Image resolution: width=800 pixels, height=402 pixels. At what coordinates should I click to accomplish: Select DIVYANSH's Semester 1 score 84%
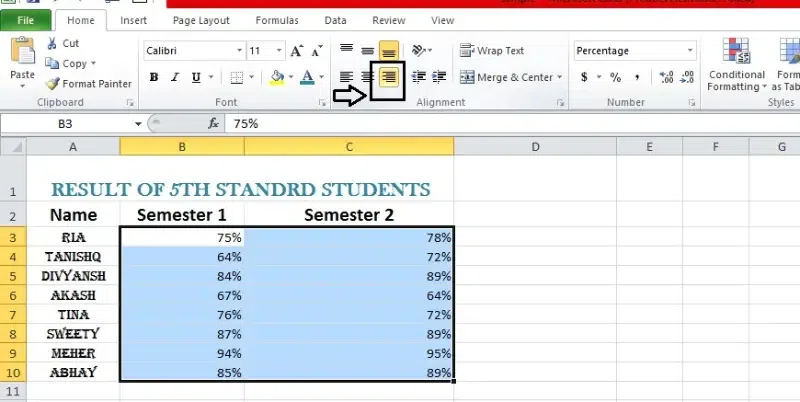(x=182, y=276)
